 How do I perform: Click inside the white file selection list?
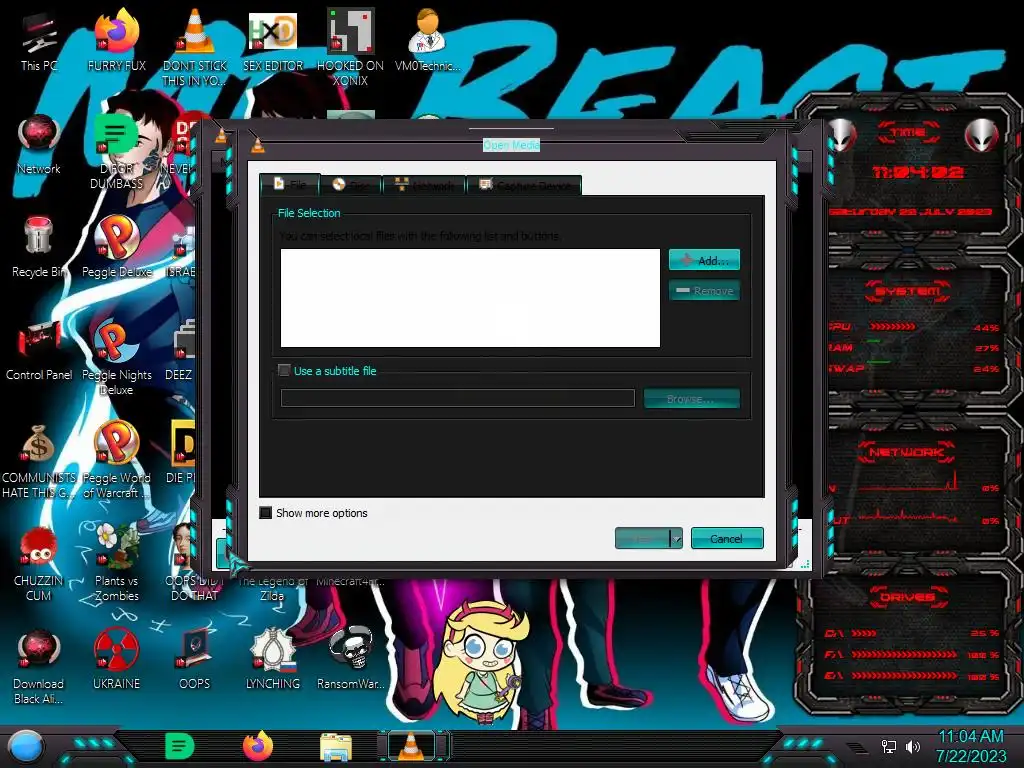tap(470, 298)
